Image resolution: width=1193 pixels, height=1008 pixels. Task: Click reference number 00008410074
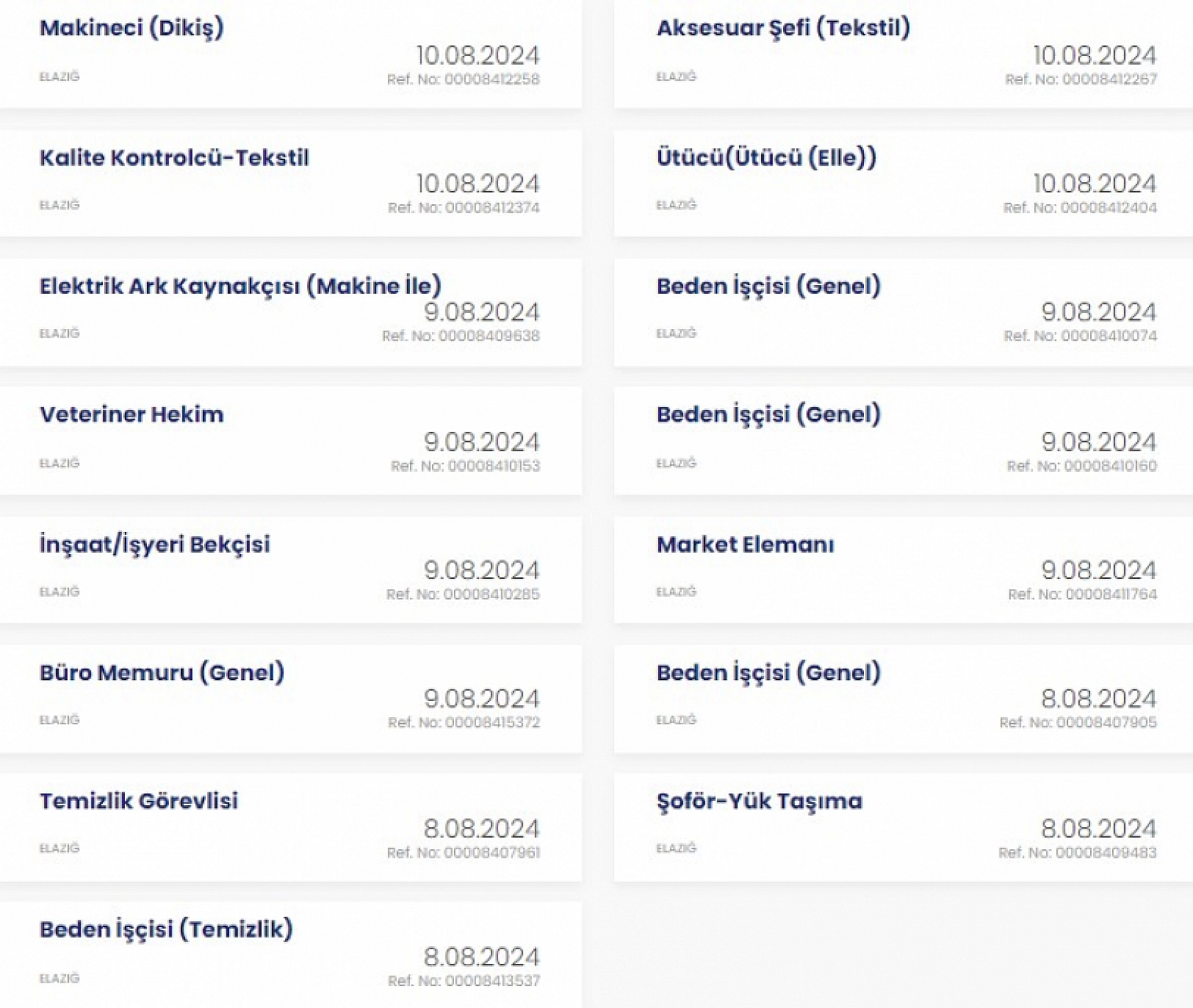pos(1080,336)
